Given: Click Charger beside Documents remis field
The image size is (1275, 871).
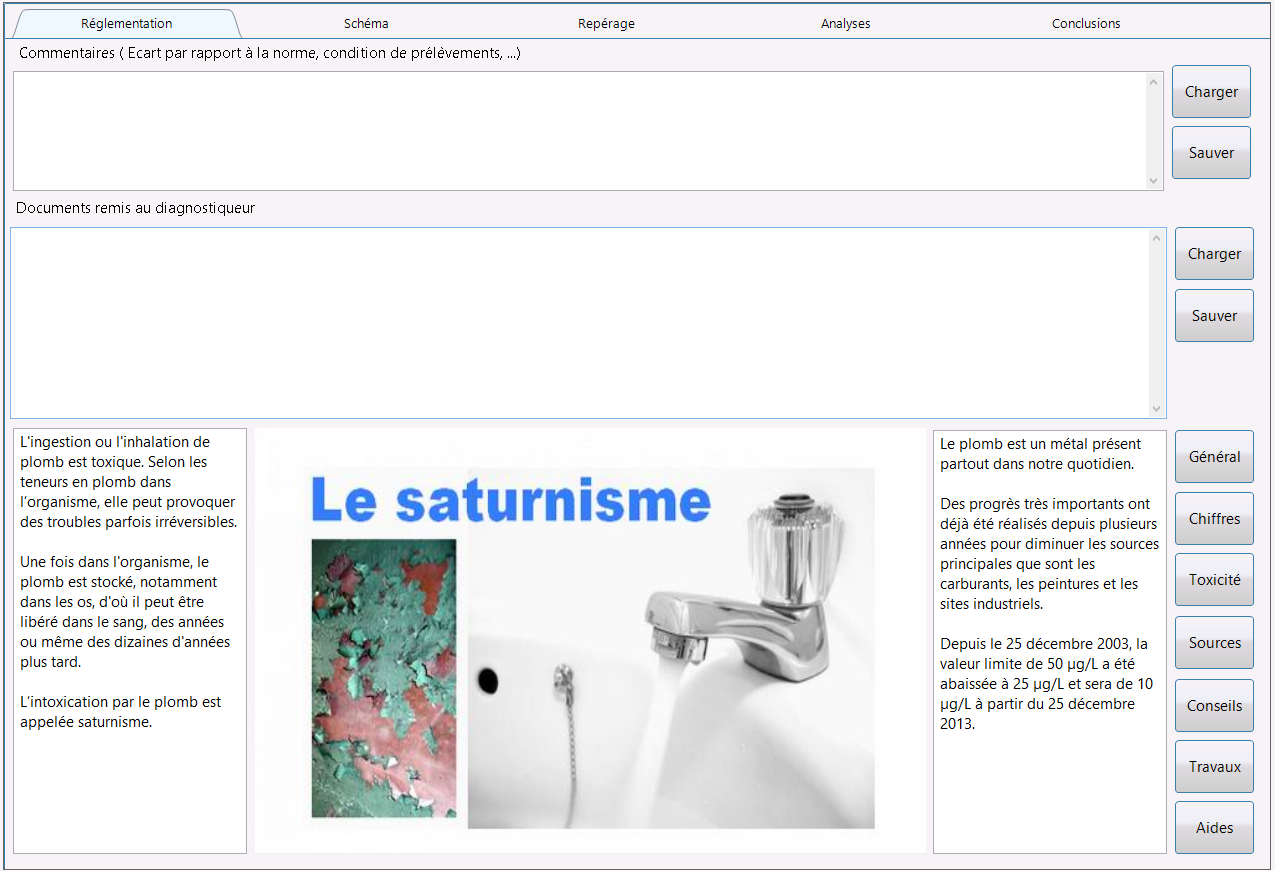Looking at the screenshot, I should [x=1214, y=254].
